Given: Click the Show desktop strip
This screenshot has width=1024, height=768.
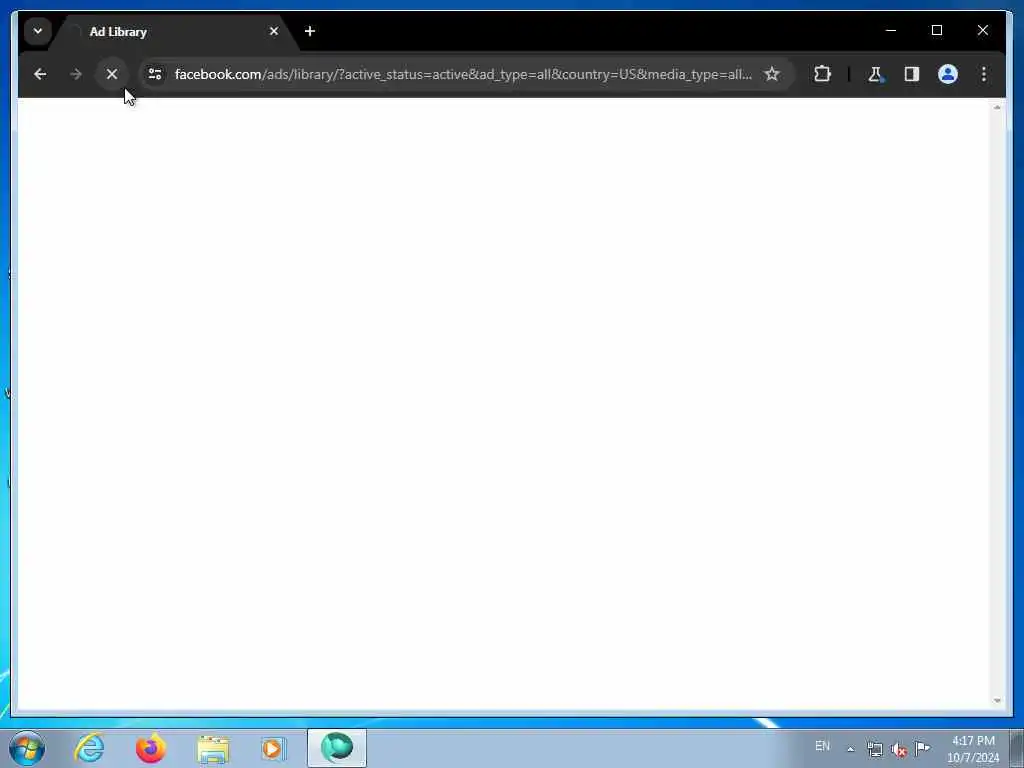Looking at the screenshot, I should tap(1017, 749).
